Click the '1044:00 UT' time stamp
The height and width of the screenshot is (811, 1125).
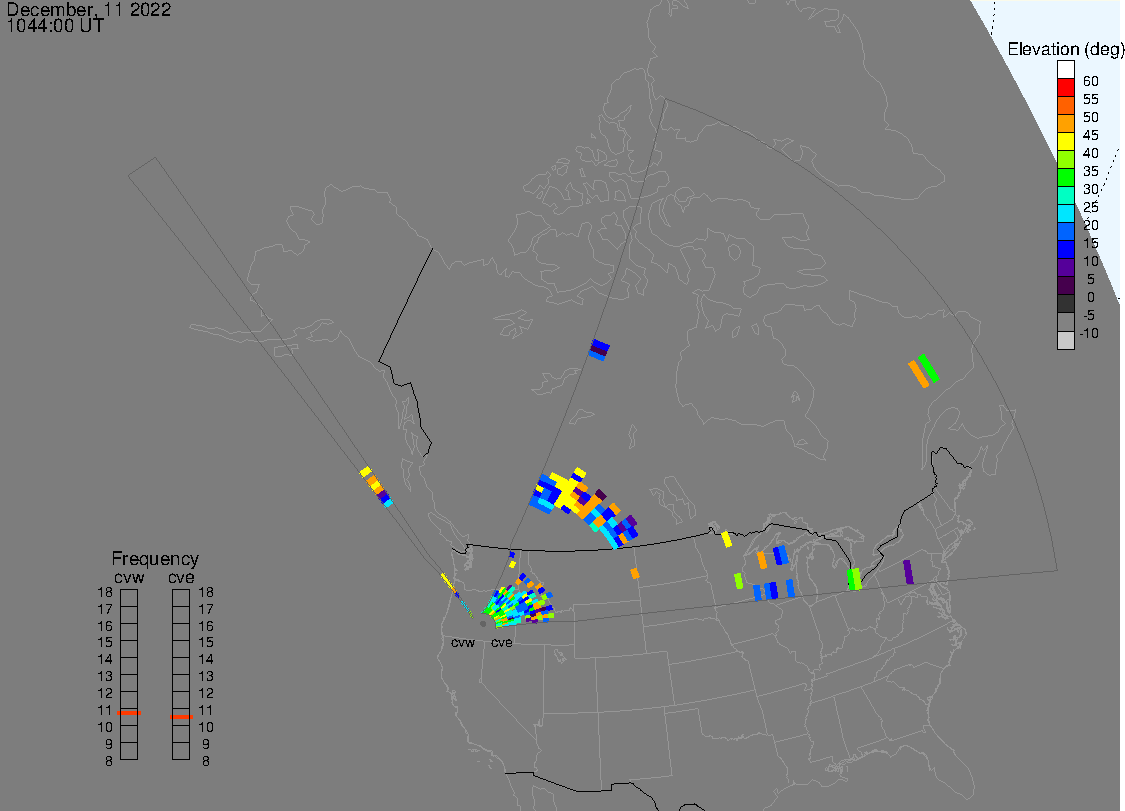(55, 26)
